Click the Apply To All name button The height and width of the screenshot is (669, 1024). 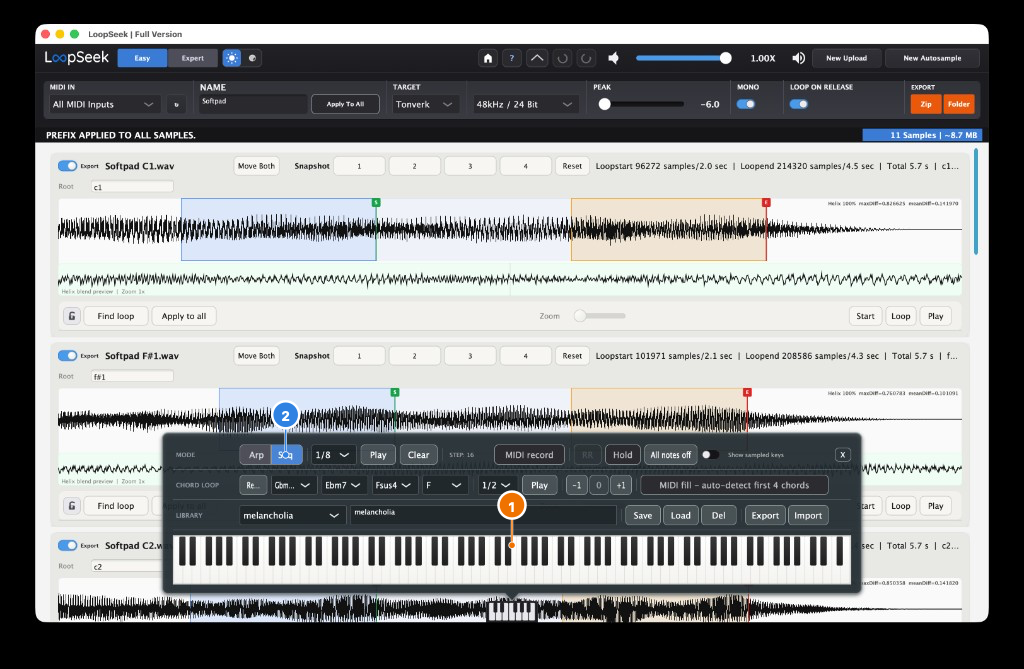[x=345, y=105]
